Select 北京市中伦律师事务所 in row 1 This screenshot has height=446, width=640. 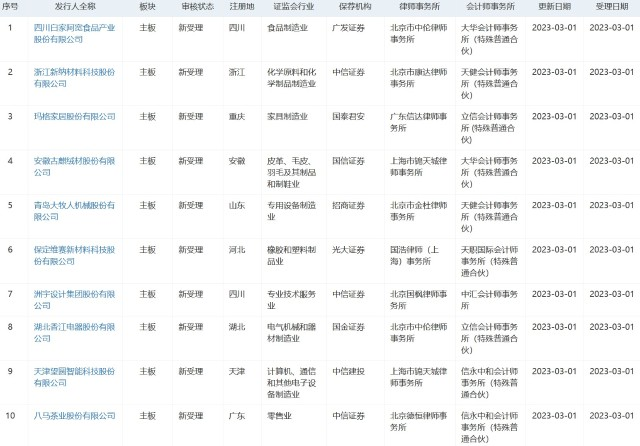pos(419,33)
